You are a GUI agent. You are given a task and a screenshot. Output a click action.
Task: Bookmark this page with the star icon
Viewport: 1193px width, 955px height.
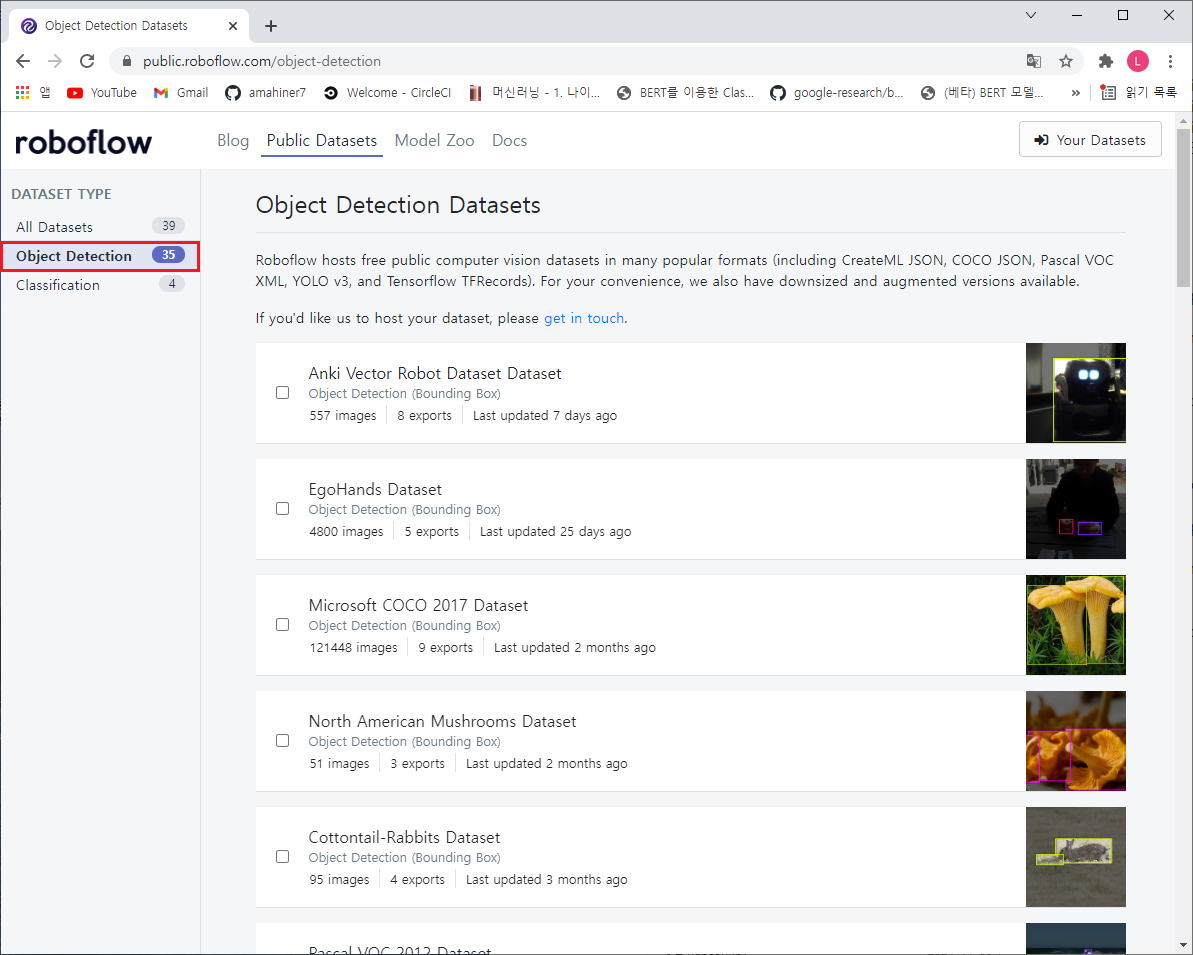pos(1066,61)
